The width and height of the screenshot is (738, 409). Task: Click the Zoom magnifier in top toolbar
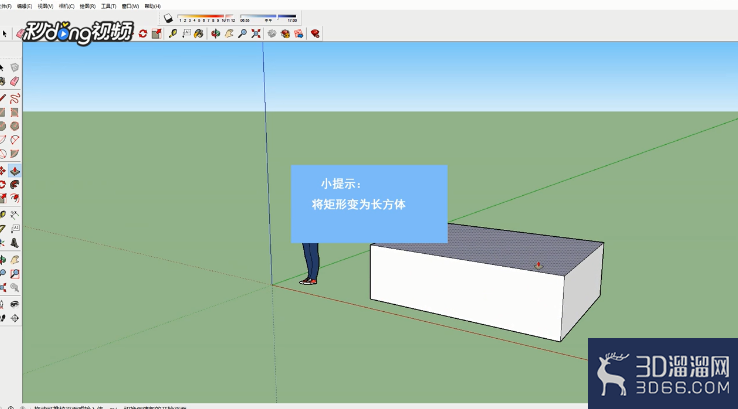coord(242,33)
